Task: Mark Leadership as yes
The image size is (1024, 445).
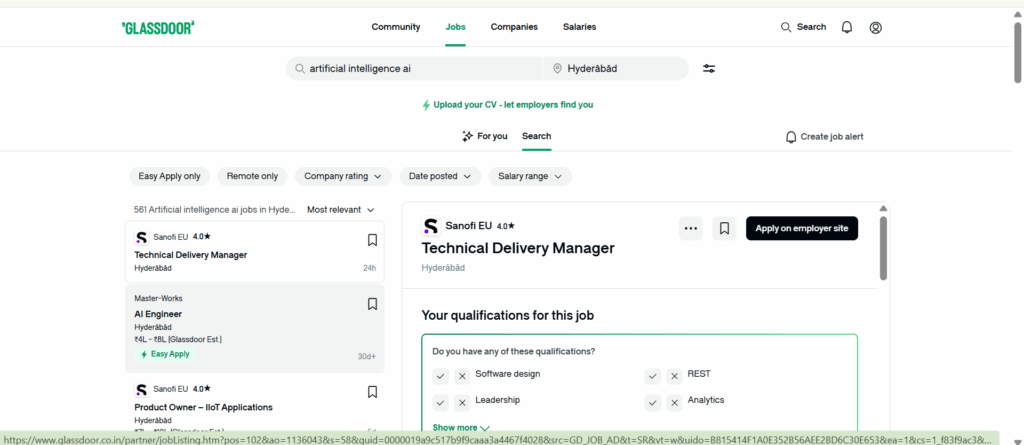Action: point(441,403)
